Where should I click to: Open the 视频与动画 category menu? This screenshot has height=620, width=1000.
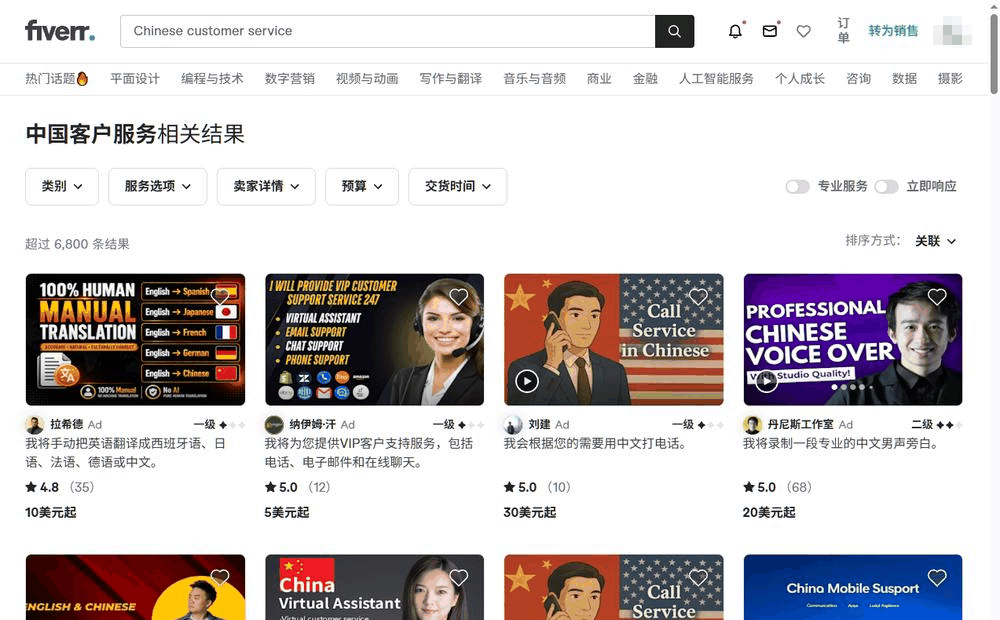[367, 78]
